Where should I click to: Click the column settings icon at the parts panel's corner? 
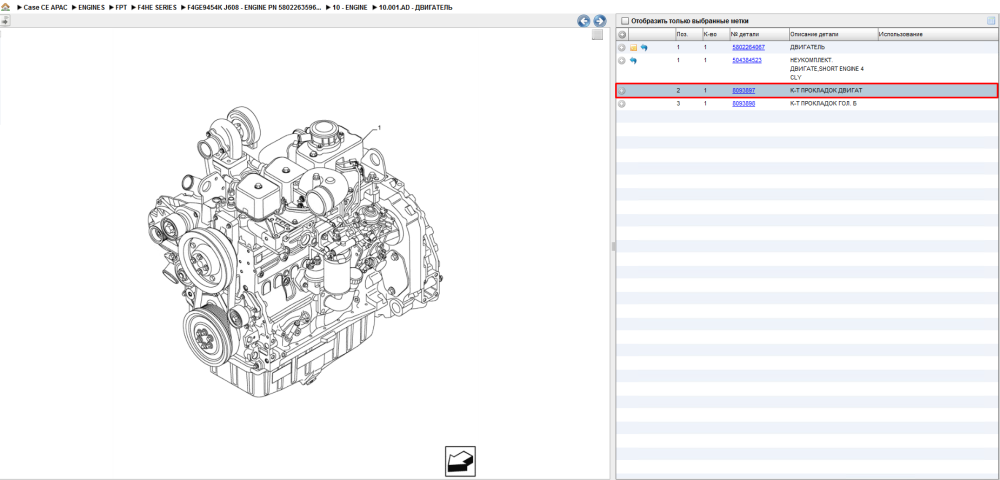pyautogui.click(x=991, y=21)
